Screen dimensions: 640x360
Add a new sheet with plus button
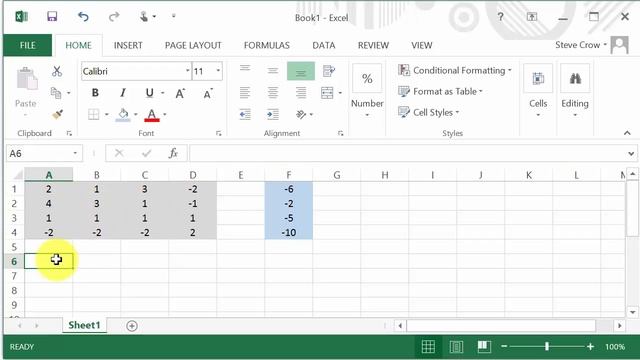tap(132, 326)
